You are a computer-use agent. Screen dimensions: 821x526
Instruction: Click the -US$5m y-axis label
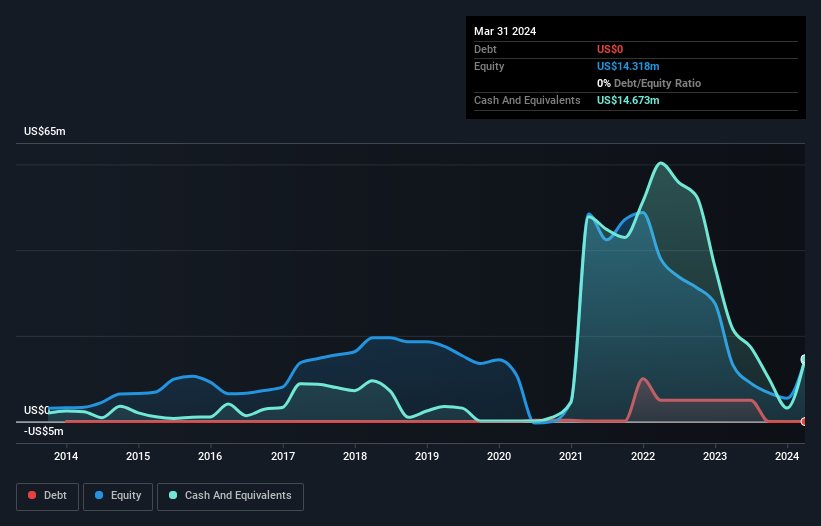(x=43, y=431)
